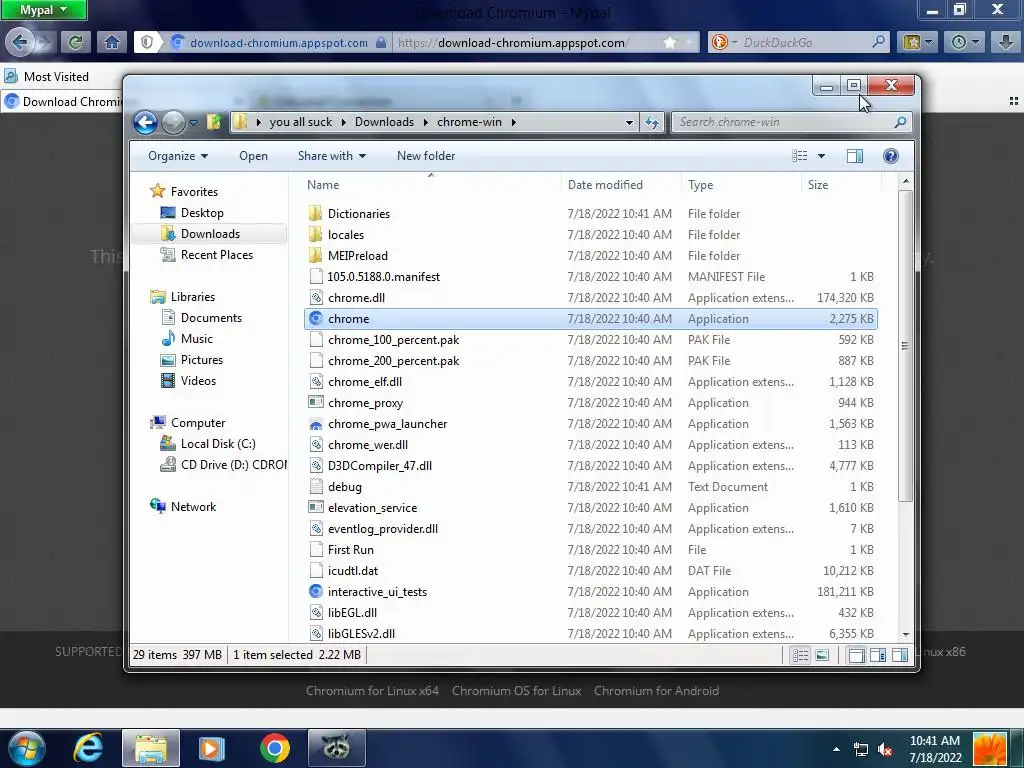This screenshot has width=1024, height=768.
Task: Click the refresh button beside address bar
Action: pos(652,122)
